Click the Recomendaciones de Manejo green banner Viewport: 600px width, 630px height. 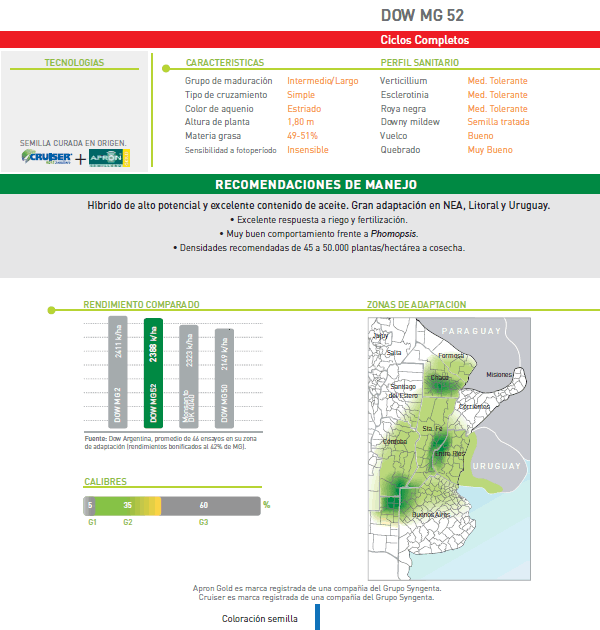click(300, 185)
